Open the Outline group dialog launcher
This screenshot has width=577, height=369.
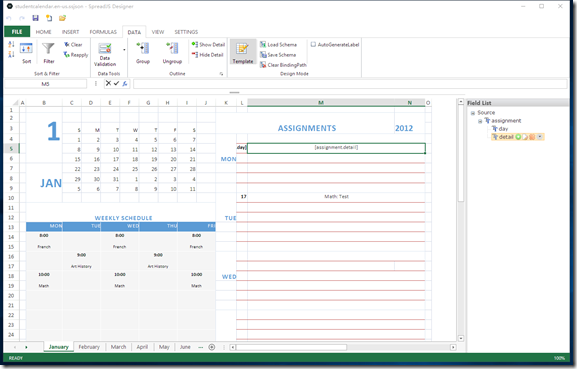click(x=221, y=74)
